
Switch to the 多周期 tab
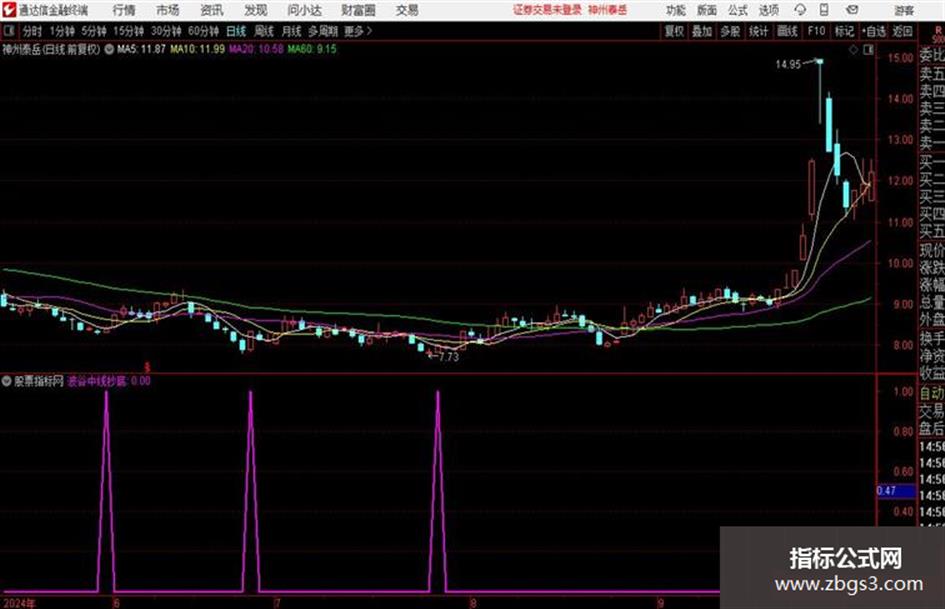pyautogui.click(x=323, y=31)
